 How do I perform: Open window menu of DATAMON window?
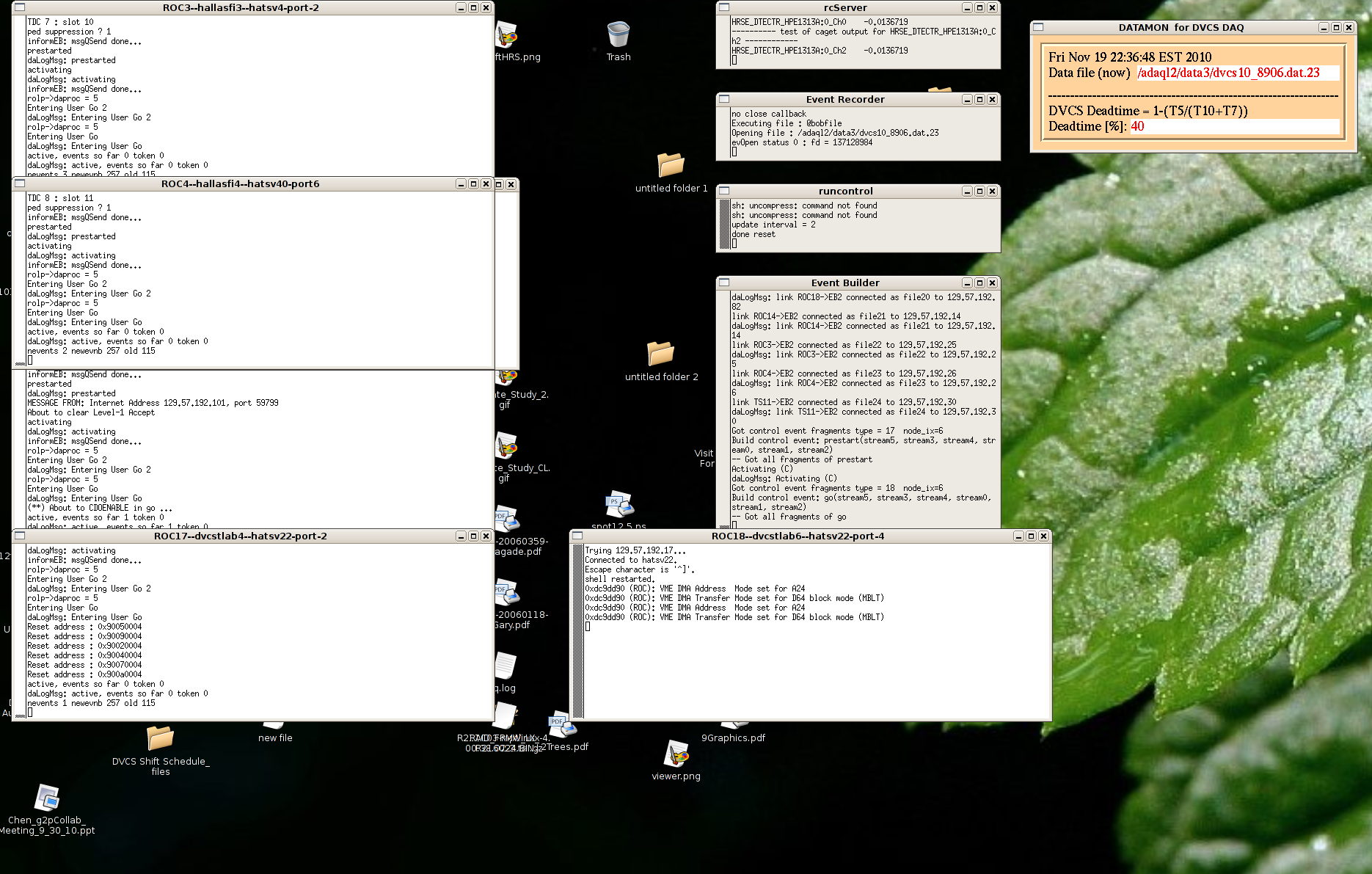coord(1038,27)
